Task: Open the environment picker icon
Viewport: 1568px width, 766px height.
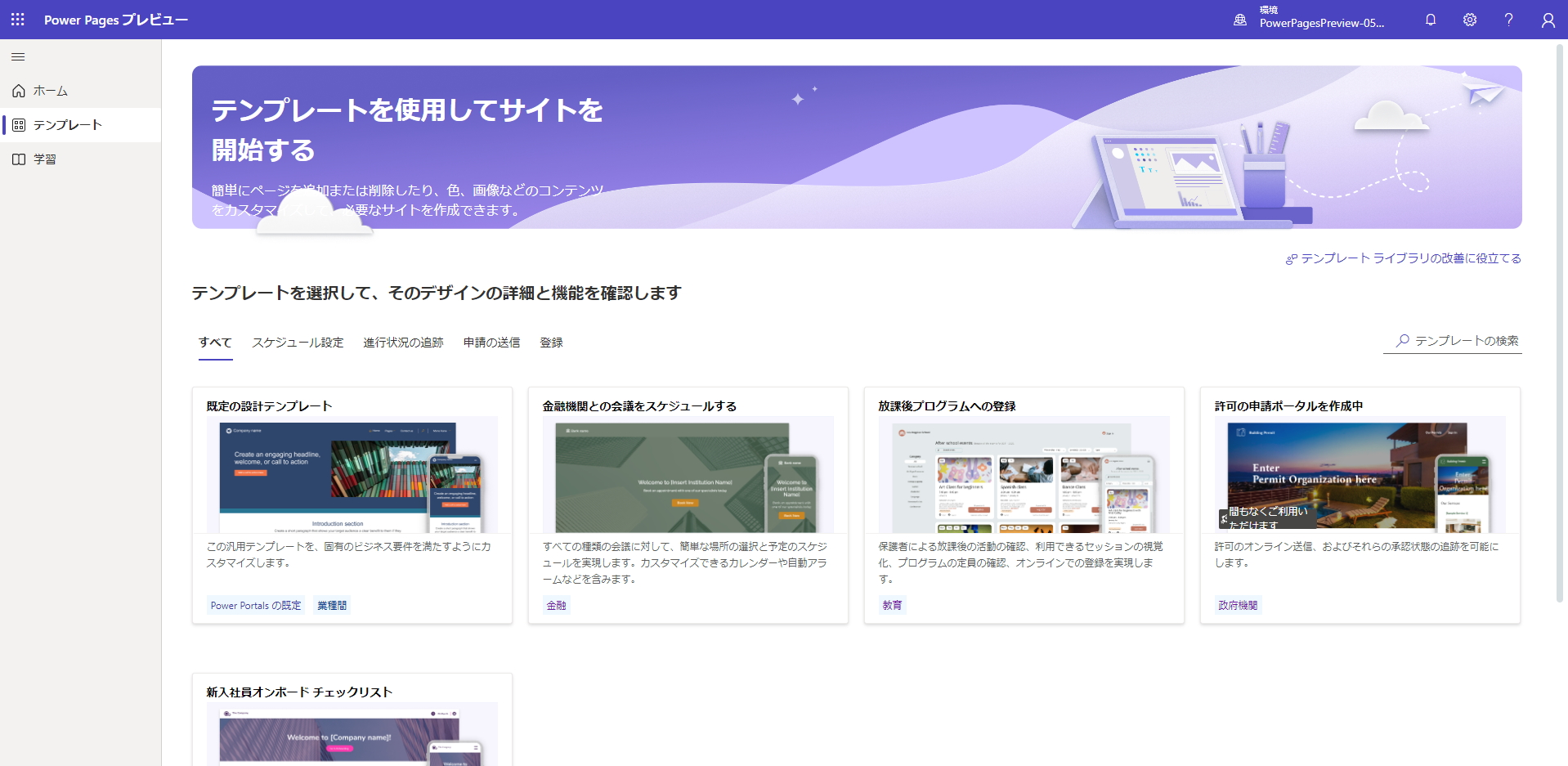Action: coord(1240,20)
